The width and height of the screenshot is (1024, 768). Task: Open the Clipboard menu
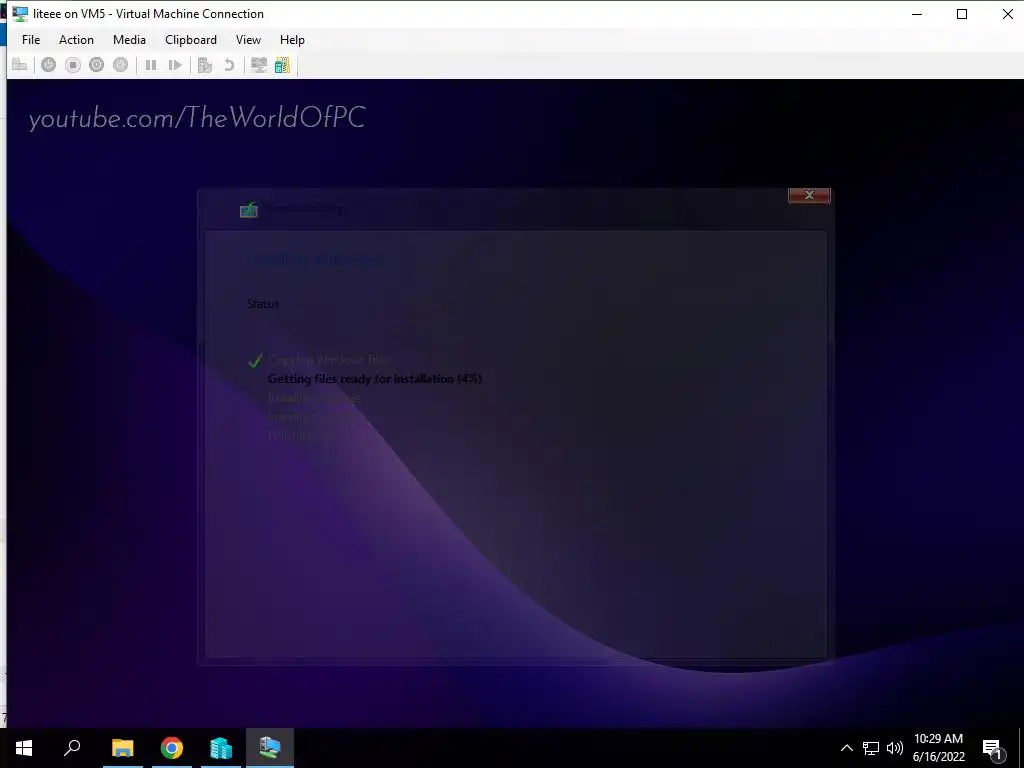[x=191, y=40]
